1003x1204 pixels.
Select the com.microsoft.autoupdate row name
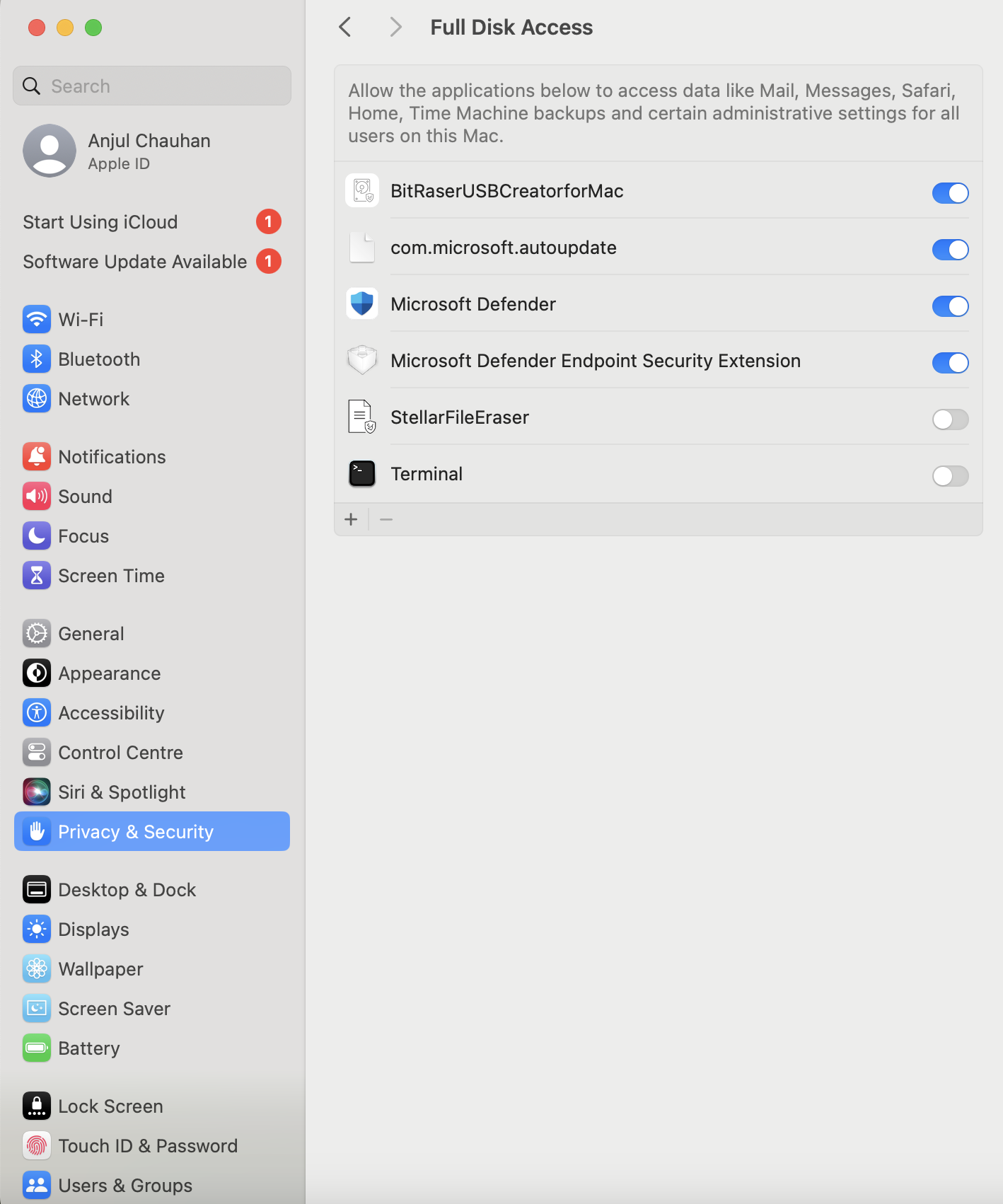click(504, 248)
